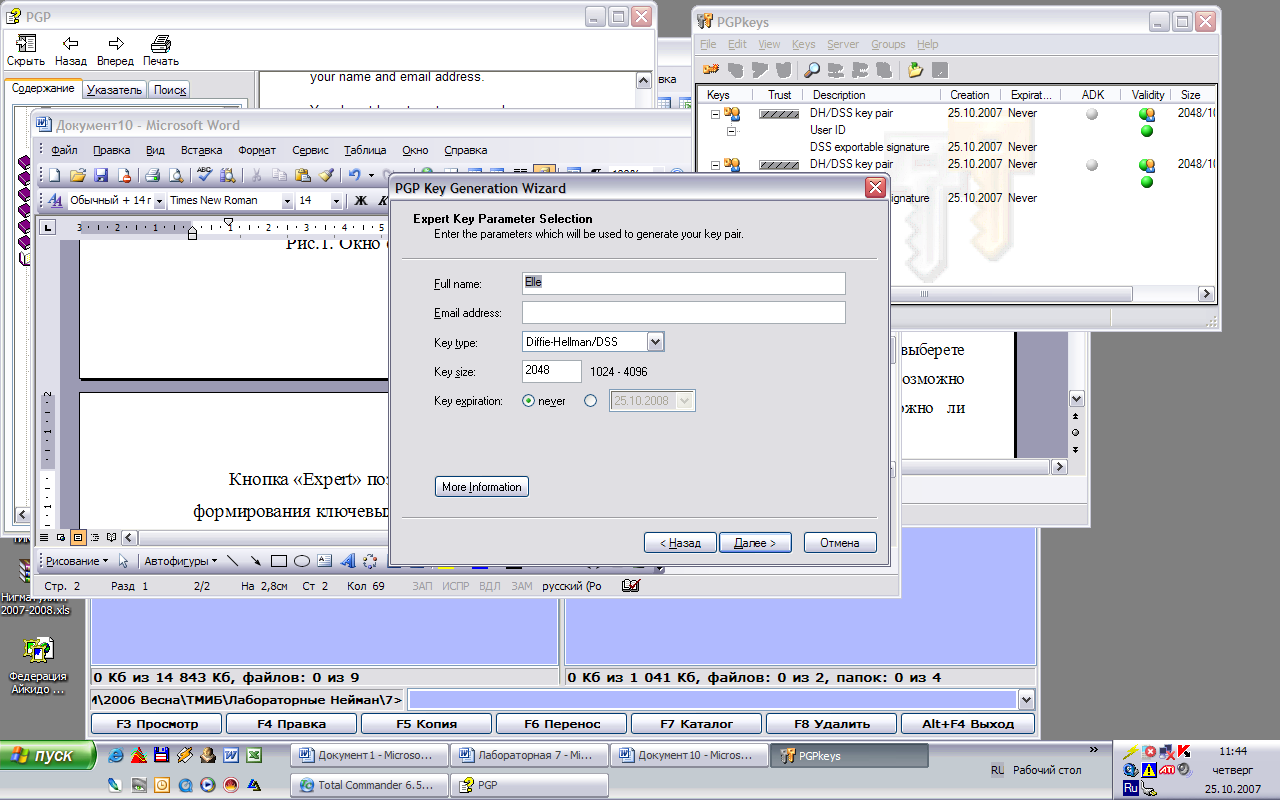This screenshot has height=800, width=1280.
Task: Click F5 Копия button in Total Commander
Action: point(427,724)
